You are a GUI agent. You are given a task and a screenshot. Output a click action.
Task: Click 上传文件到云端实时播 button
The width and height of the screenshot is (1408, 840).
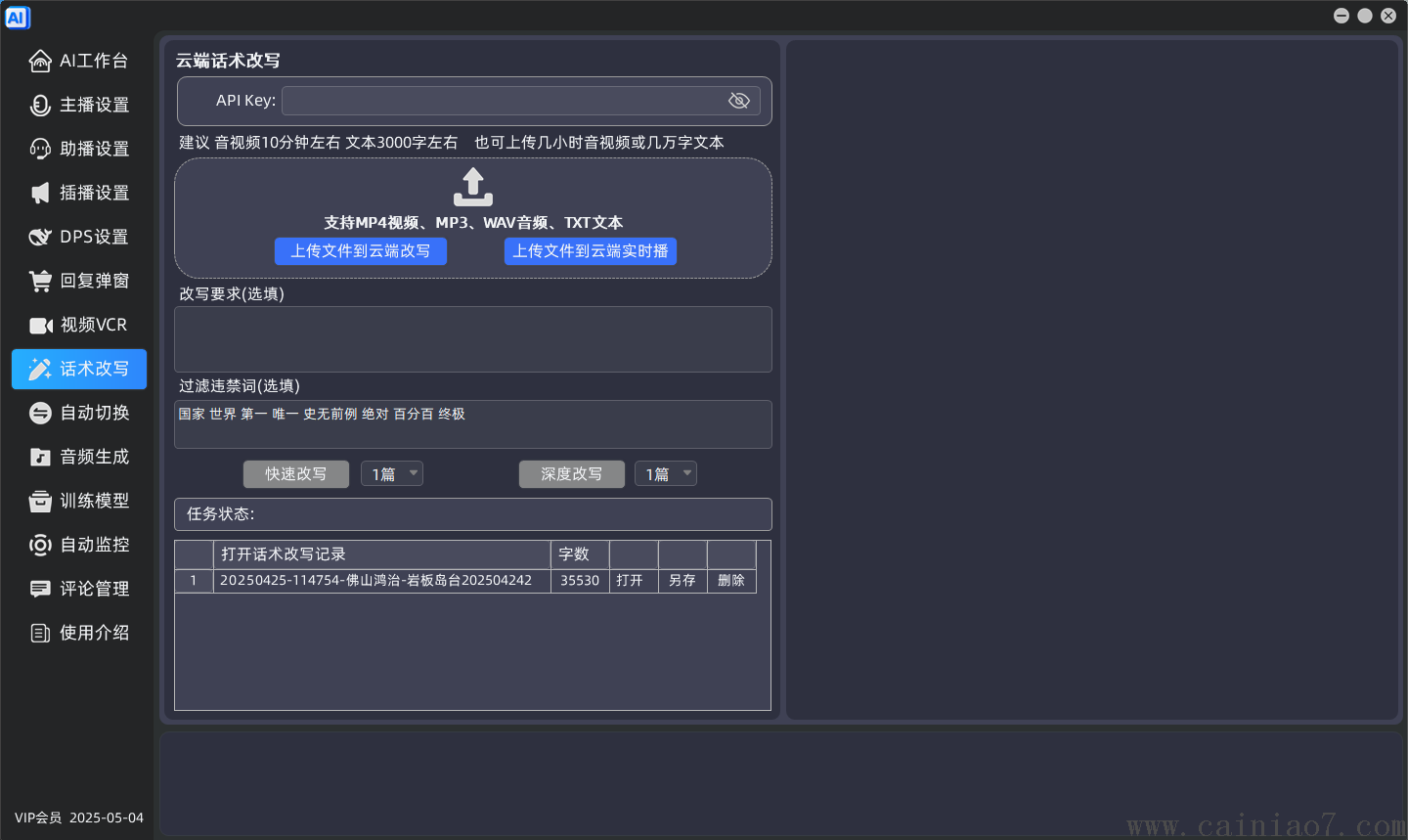click(x=591, y=251)
